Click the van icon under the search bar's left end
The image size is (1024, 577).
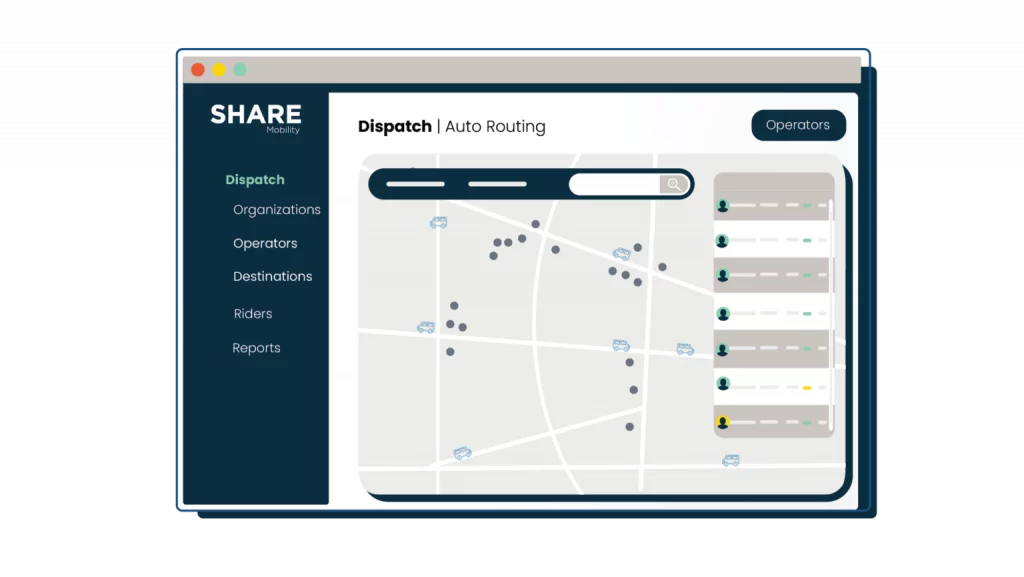tap(438, 223)
